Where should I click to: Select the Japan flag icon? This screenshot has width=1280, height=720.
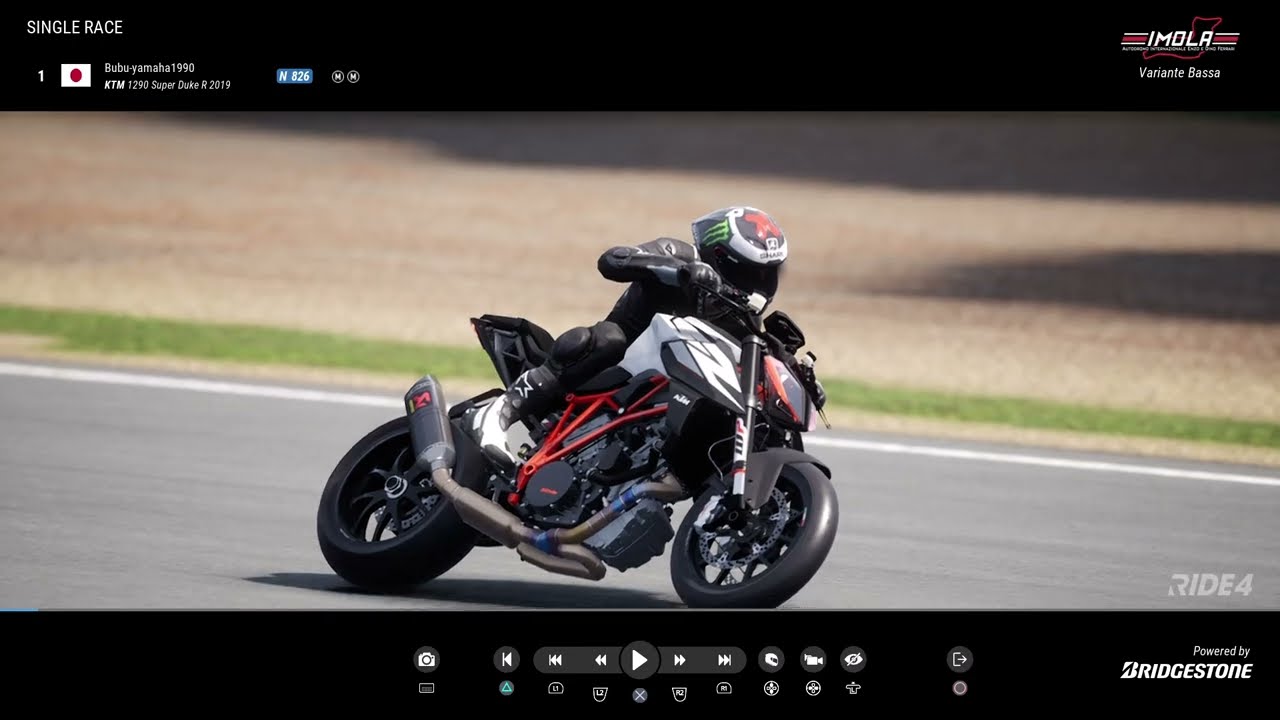pos(76,76)
